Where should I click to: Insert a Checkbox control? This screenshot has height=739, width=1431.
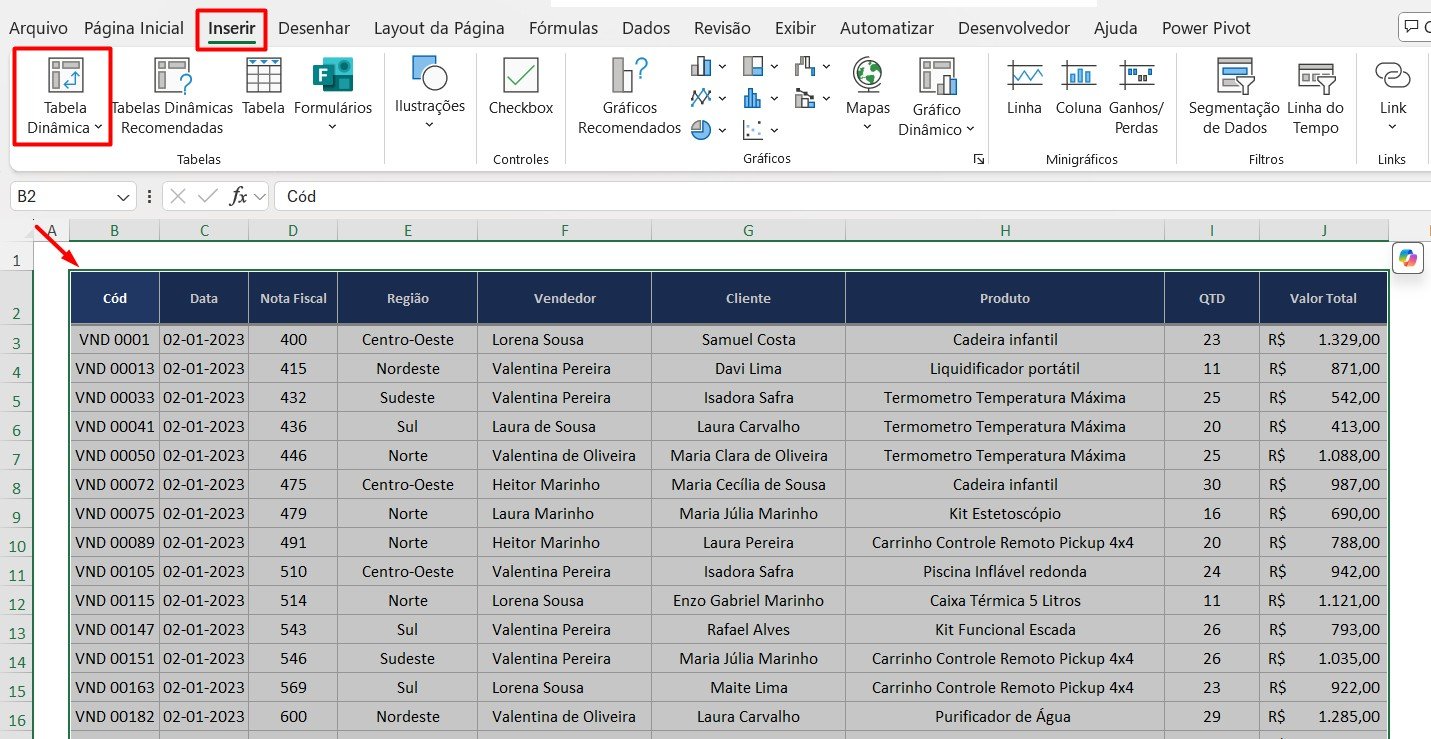(x=521, y=87)
